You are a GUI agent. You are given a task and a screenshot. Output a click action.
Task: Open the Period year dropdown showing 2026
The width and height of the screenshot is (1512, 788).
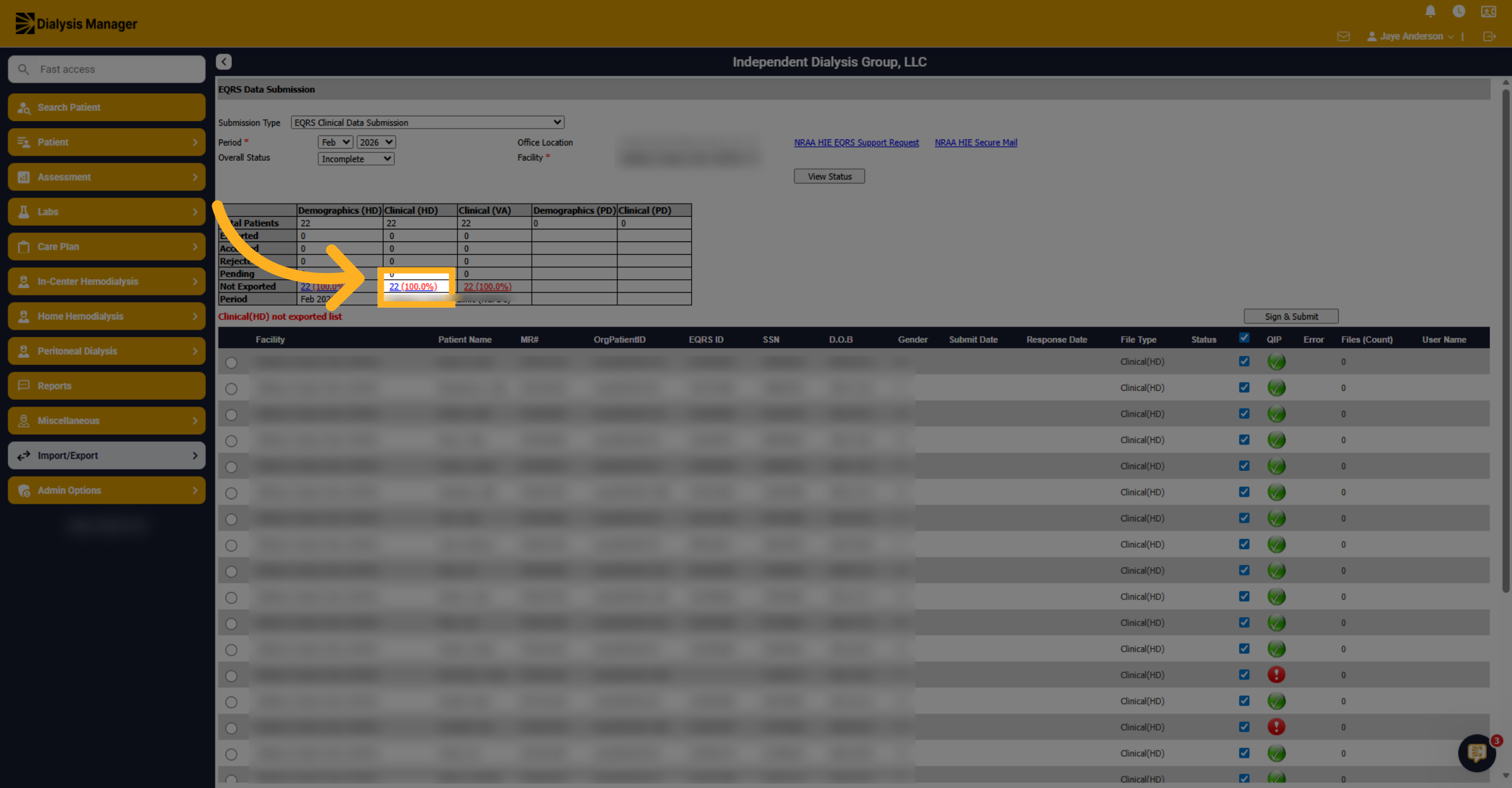(x=376, y=142)
